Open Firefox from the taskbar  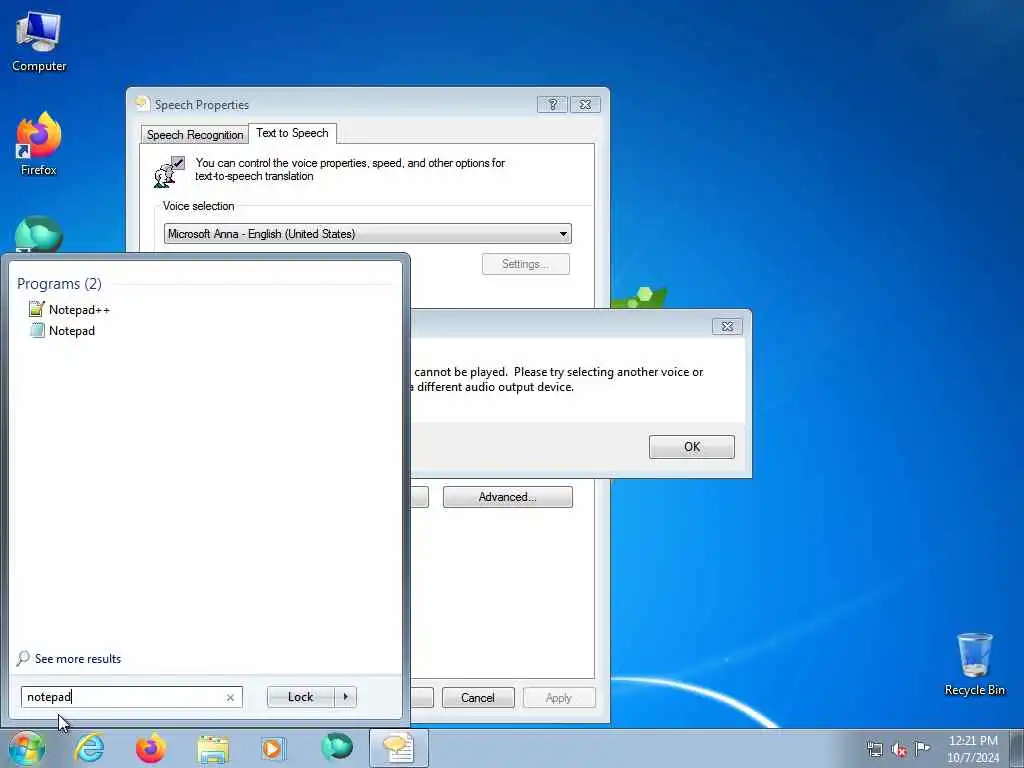click(151, 748)
